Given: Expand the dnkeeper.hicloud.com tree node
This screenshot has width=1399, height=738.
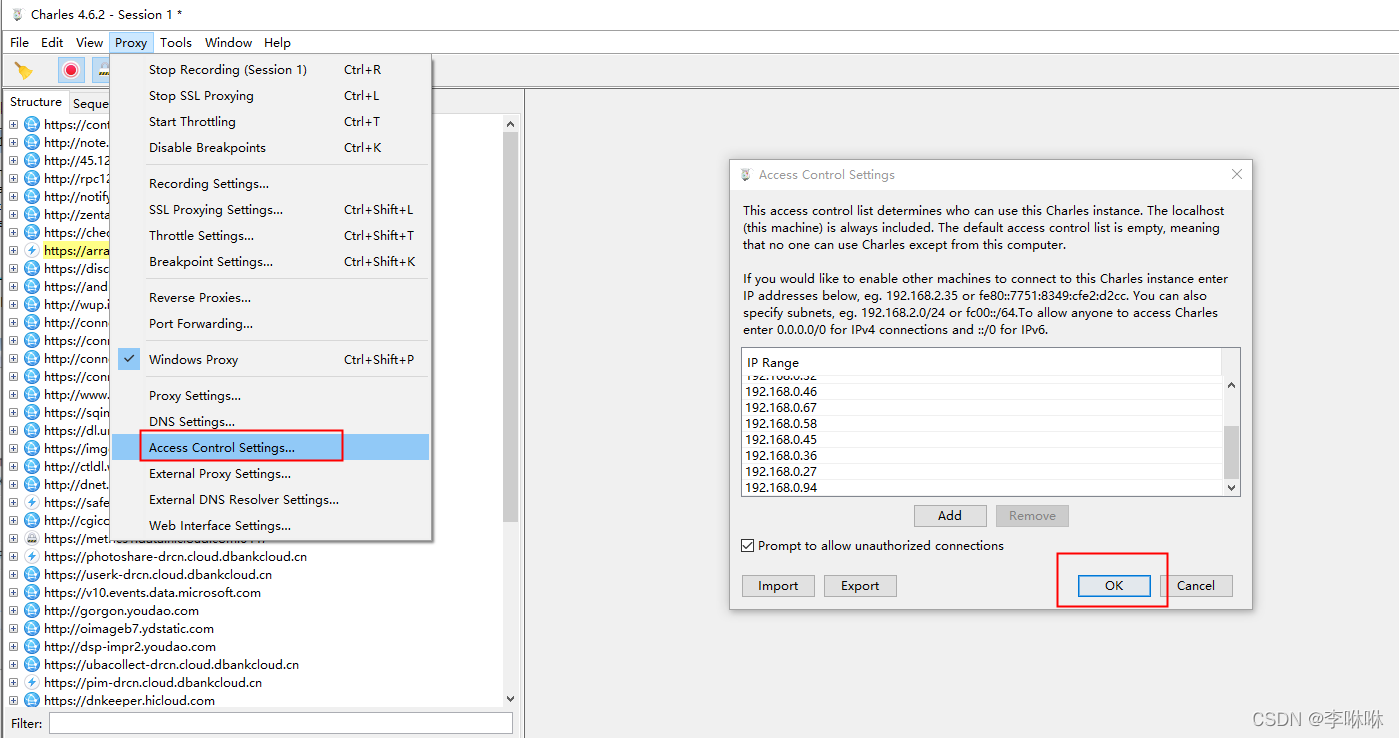Looking at the screenshot, I should pos(13,701).
